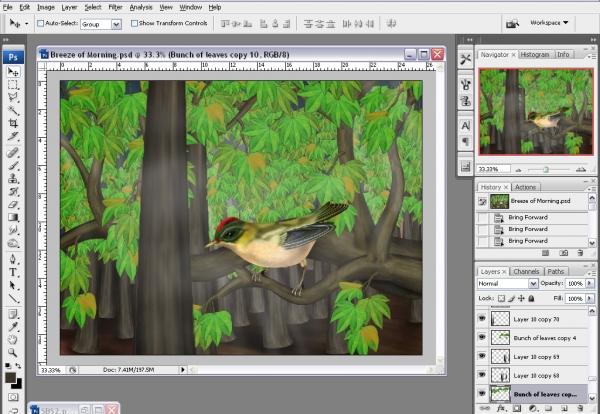Viewport: 600px width, 414px height.
Task: Select the Zoom tool
Action: [x=13, y=352]
